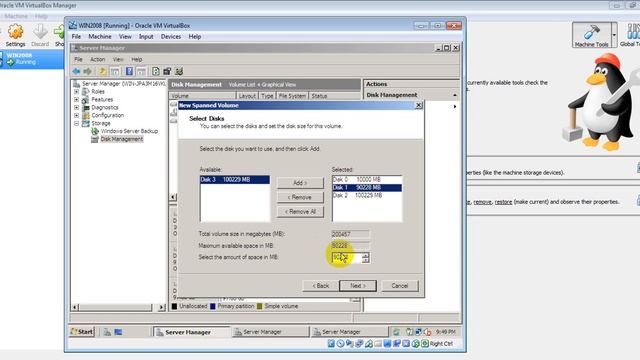This screenshot has width=640, height=360.
Task: Click the 9:49 PM clock in the guest tray
Action: pyautogui.click(x=445, y=332)
